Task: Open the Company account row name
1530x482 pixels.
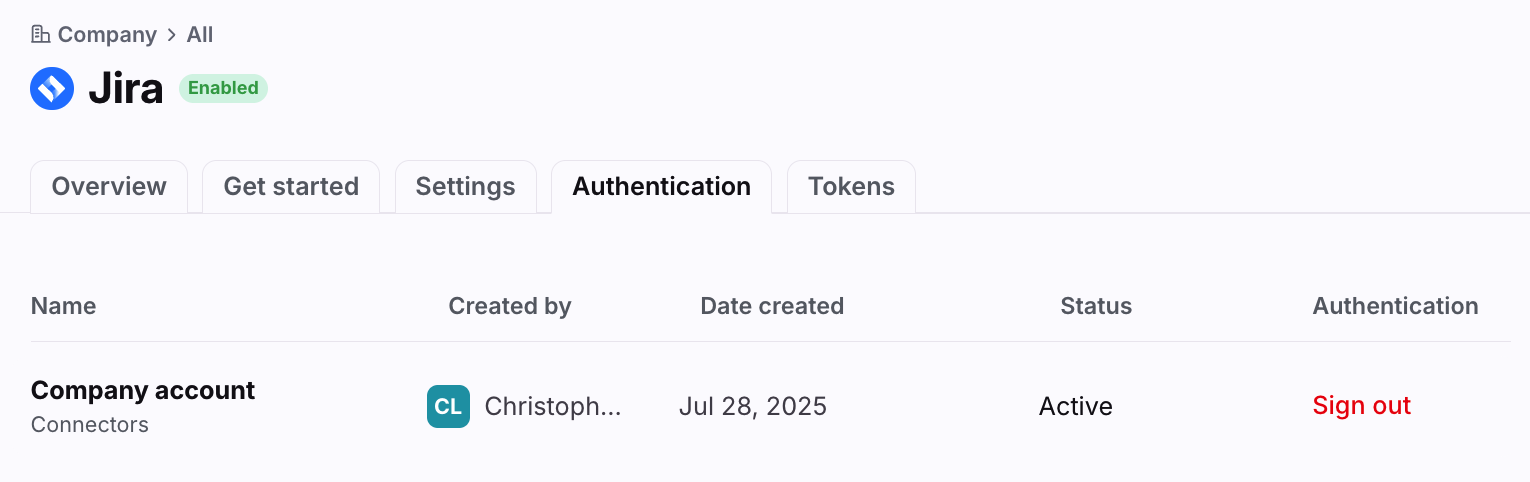Action: 143,390
